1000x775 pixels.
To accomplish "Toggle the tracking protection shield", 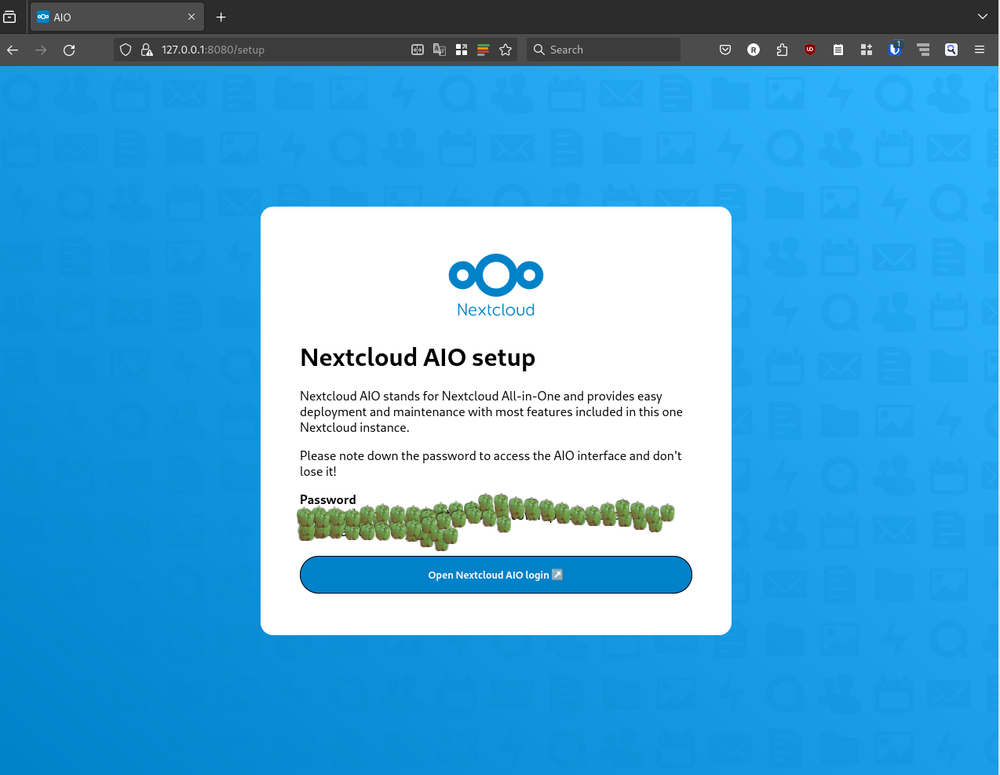I will coord(125,49).
